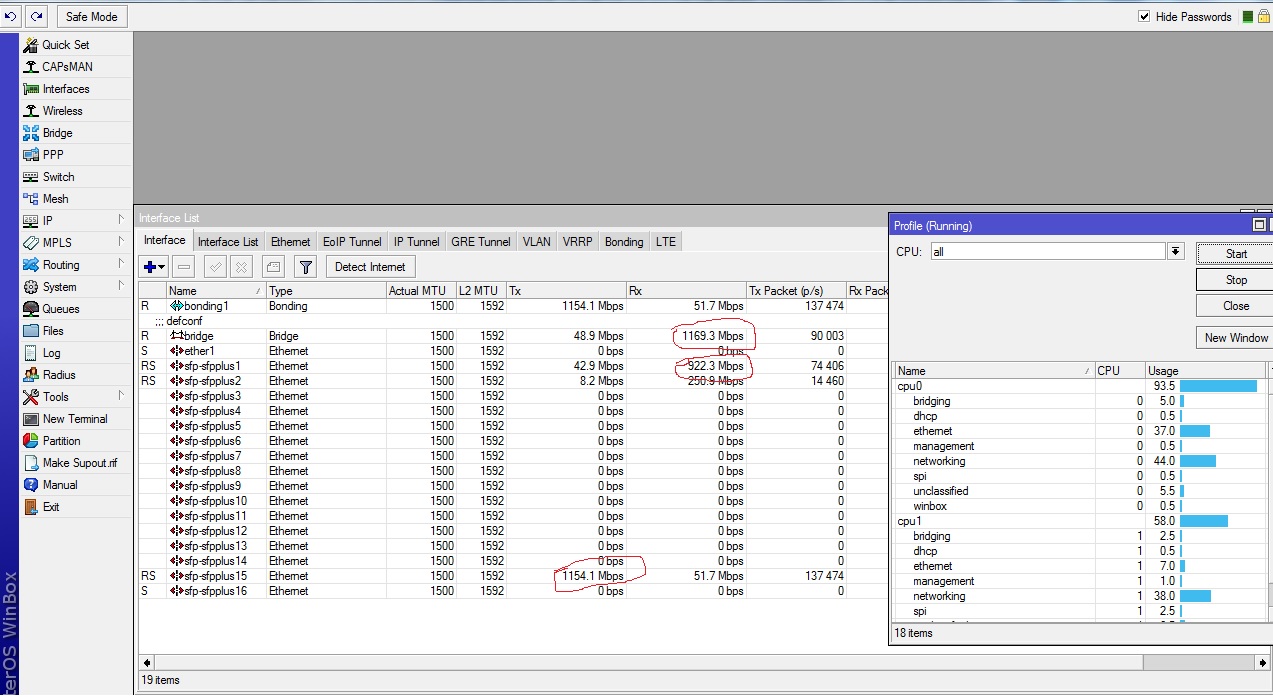The height and width of the screenshot is (697, 1273).
Task: Click the Detect Internet button
Action: click(369, 266)
